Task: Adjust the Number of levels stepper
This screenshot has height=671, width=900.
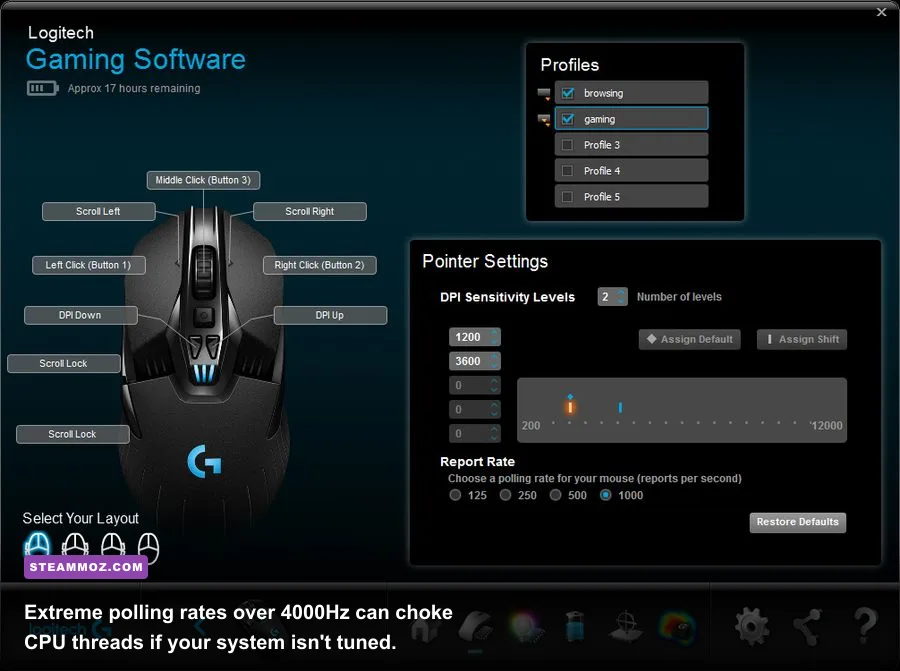Action: click(621, 297)
